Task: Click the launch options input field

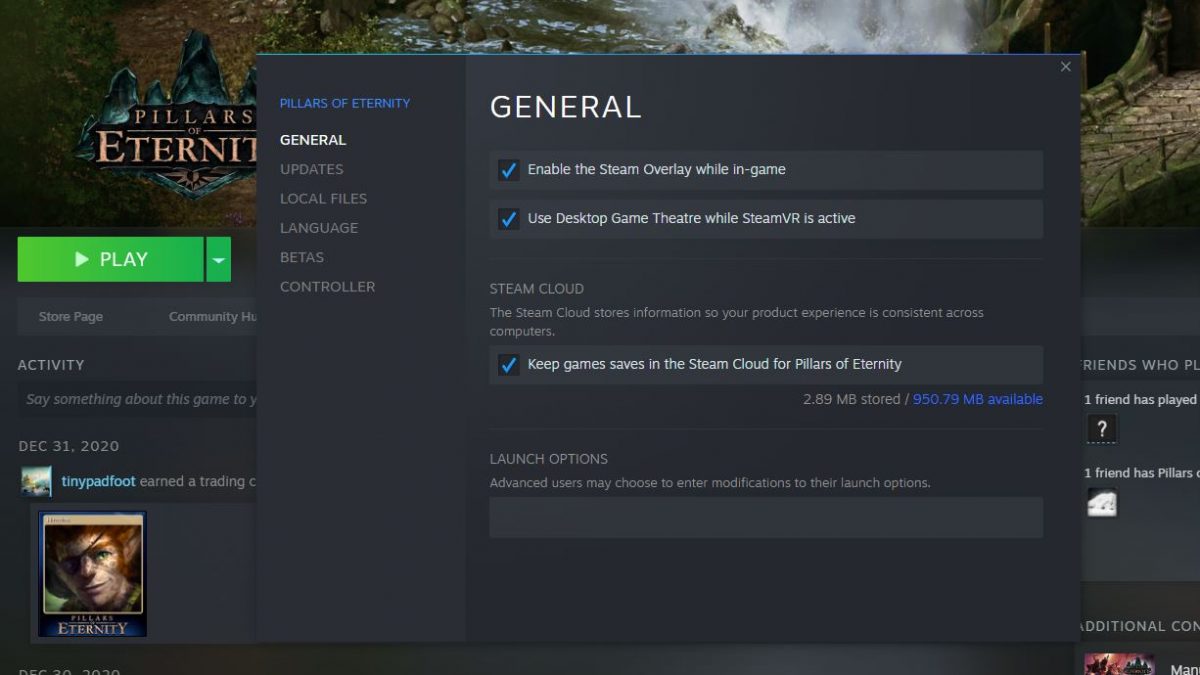Action: (766, 516)
